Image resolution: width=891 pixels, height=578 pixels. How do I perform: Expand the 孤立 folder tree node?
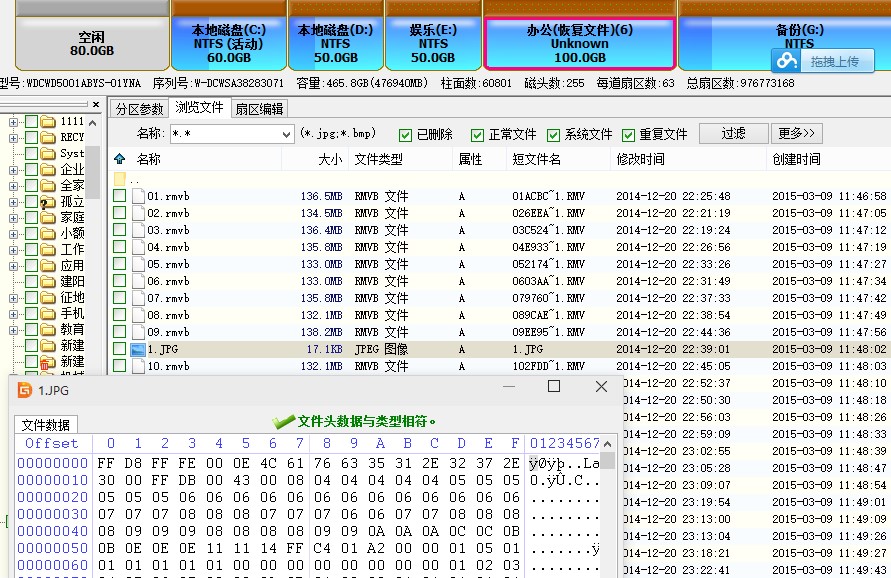pos(14,202)
